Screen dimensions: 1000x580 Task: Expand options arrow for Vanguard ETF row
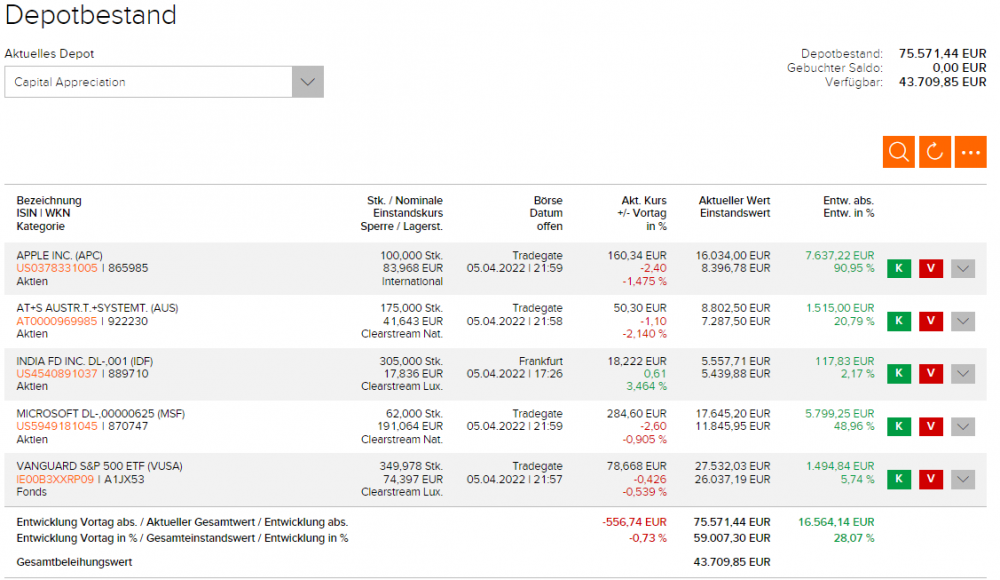(963, 480)
